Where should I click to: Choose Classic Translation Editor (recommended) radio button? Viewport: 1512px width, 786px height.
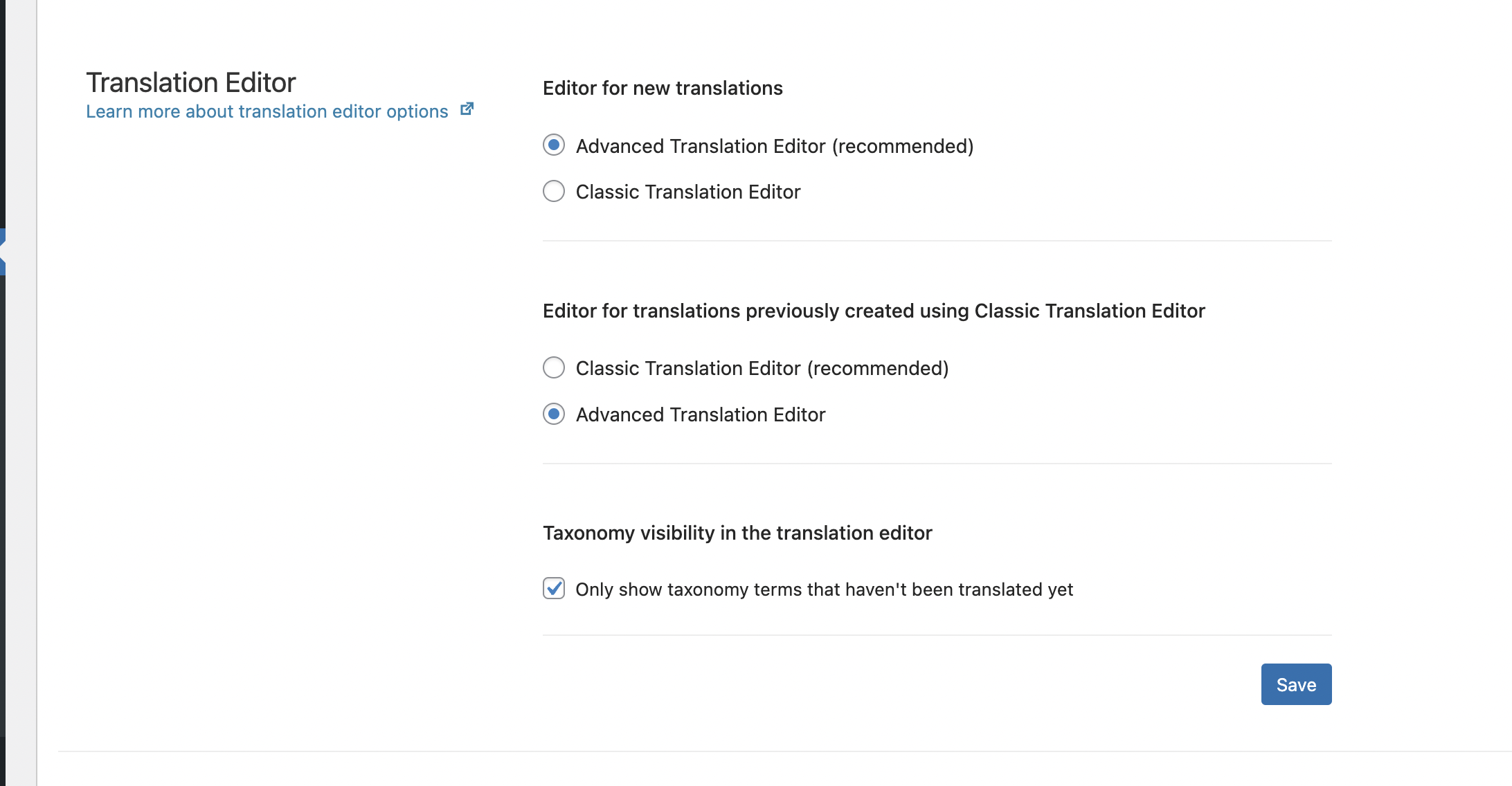554,367
